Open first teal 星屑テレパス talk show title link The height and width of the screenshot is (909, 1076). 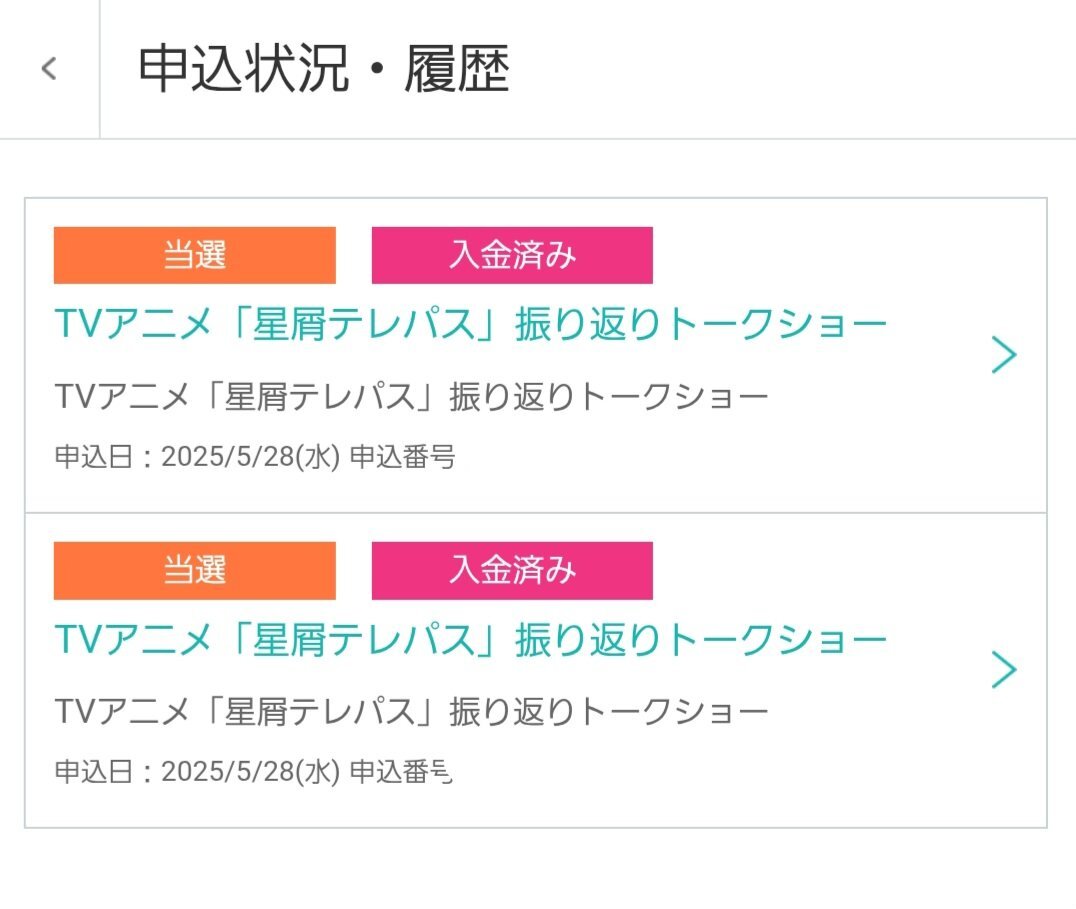click(x=470, y=324)
